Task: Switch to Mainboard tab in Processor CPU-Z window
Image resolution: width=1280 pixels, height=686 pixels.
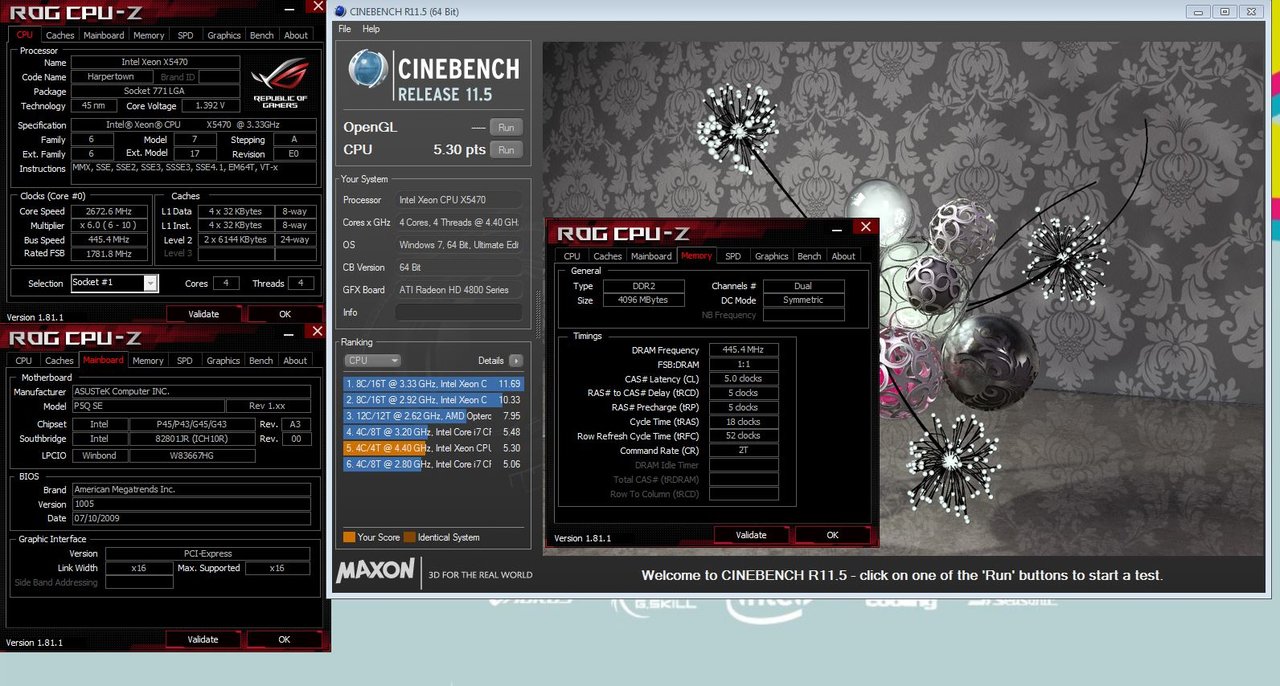Action: click(x=103, y=35)
